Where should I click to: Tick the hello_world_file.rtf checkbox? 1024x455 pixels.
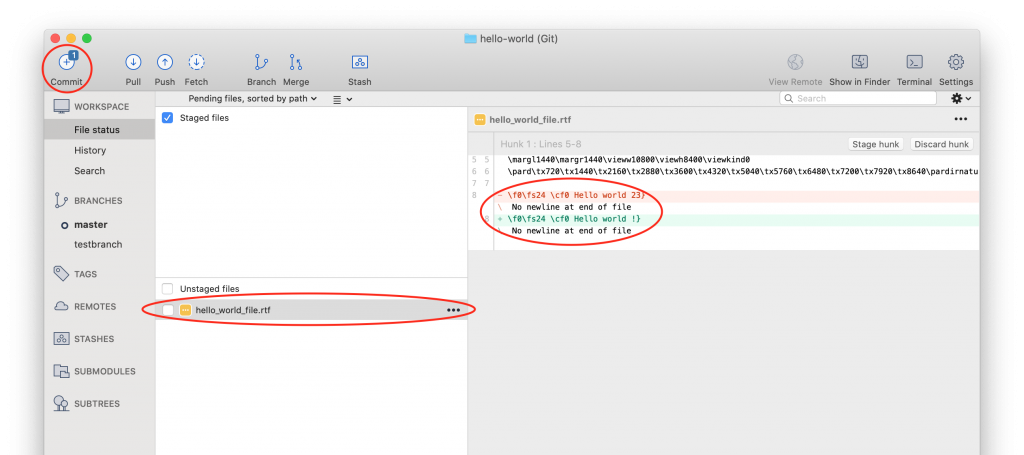click(168, 310)
